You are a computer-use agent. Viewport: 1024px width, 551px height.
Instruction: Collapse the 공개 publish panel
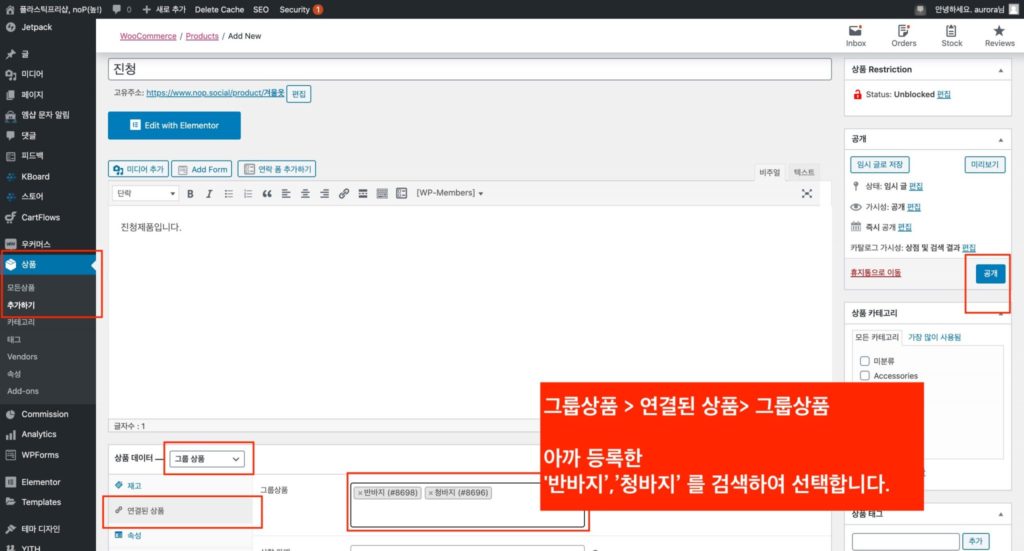pos(998,140)
